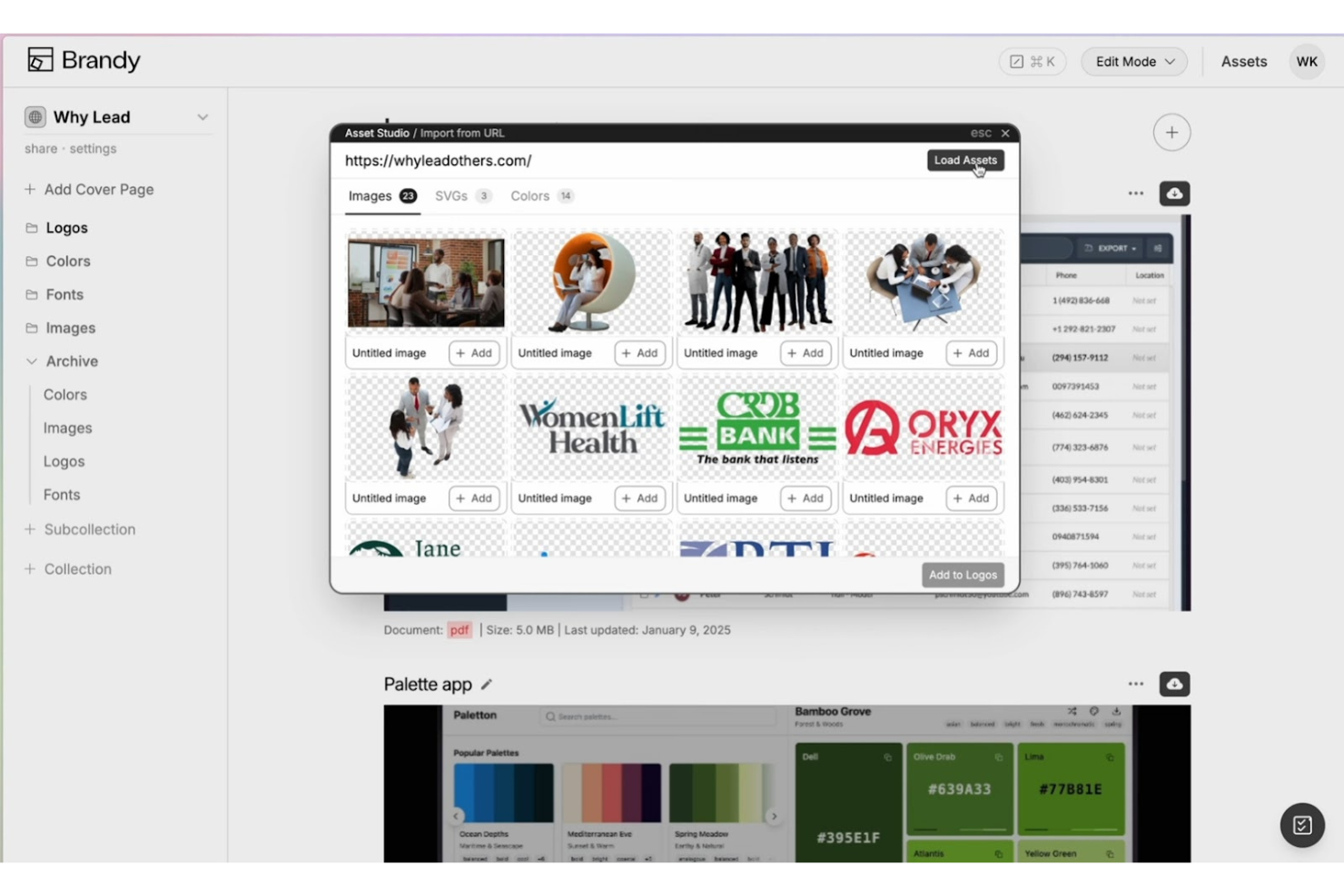Screen dimensions: 1344x896
Task: Open the checklist floating button
Action: tap(1302, 825)
